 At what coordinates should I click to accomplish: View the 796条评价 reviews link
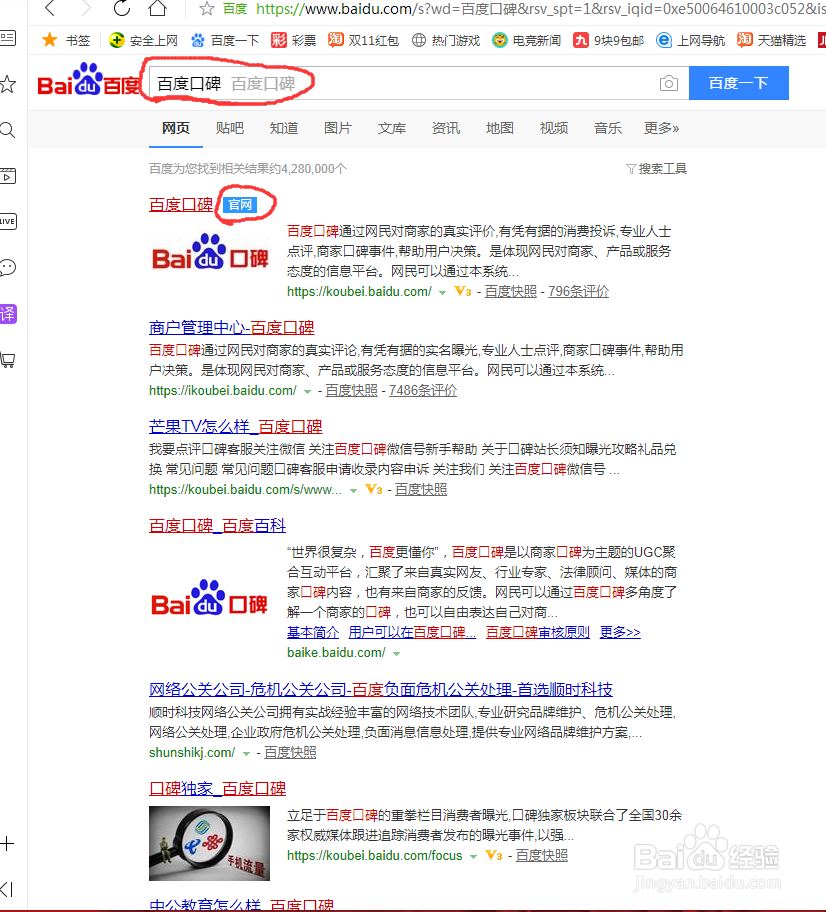578,291
